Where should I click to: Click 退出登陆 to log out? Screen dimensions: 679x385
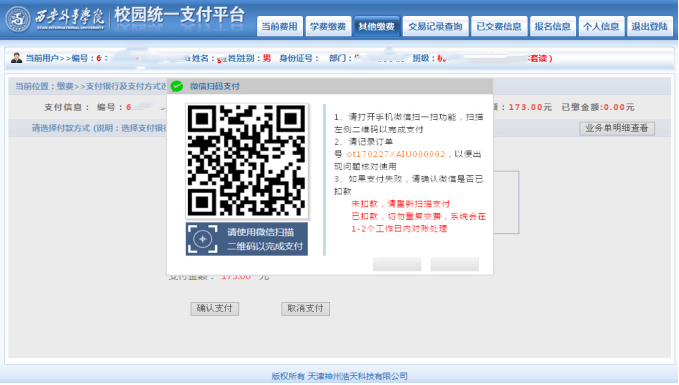[x=650, y=26]
